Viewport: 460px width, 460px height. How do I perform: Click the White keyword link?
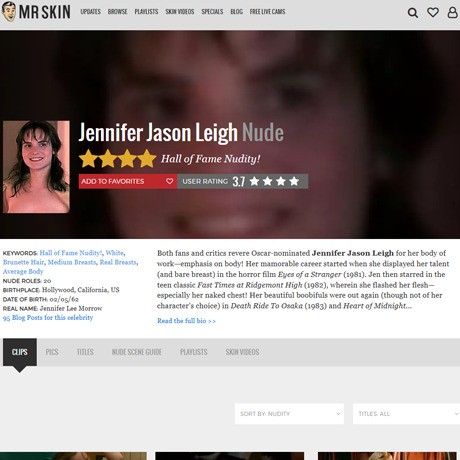click(115, 253)
